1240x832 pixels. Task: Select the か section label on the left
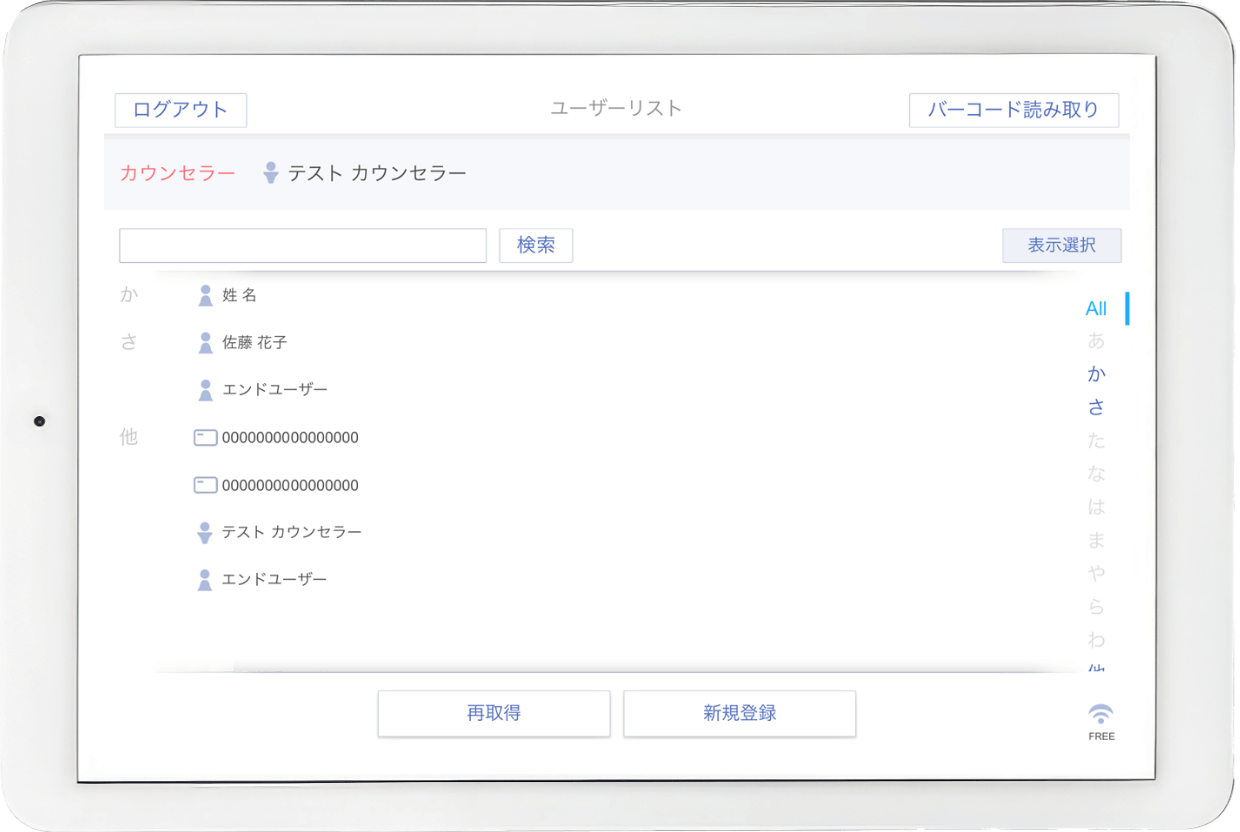(129, 294)
